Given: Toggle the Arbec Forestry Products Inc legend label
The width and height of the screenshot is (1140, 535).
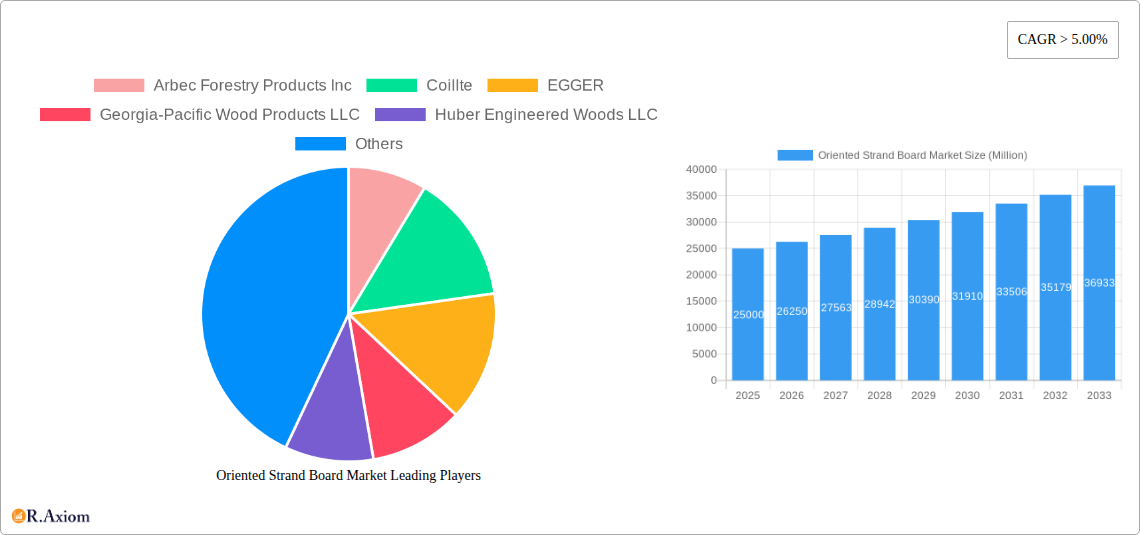Looking at the screenshot, I should [x=252, y=86].
